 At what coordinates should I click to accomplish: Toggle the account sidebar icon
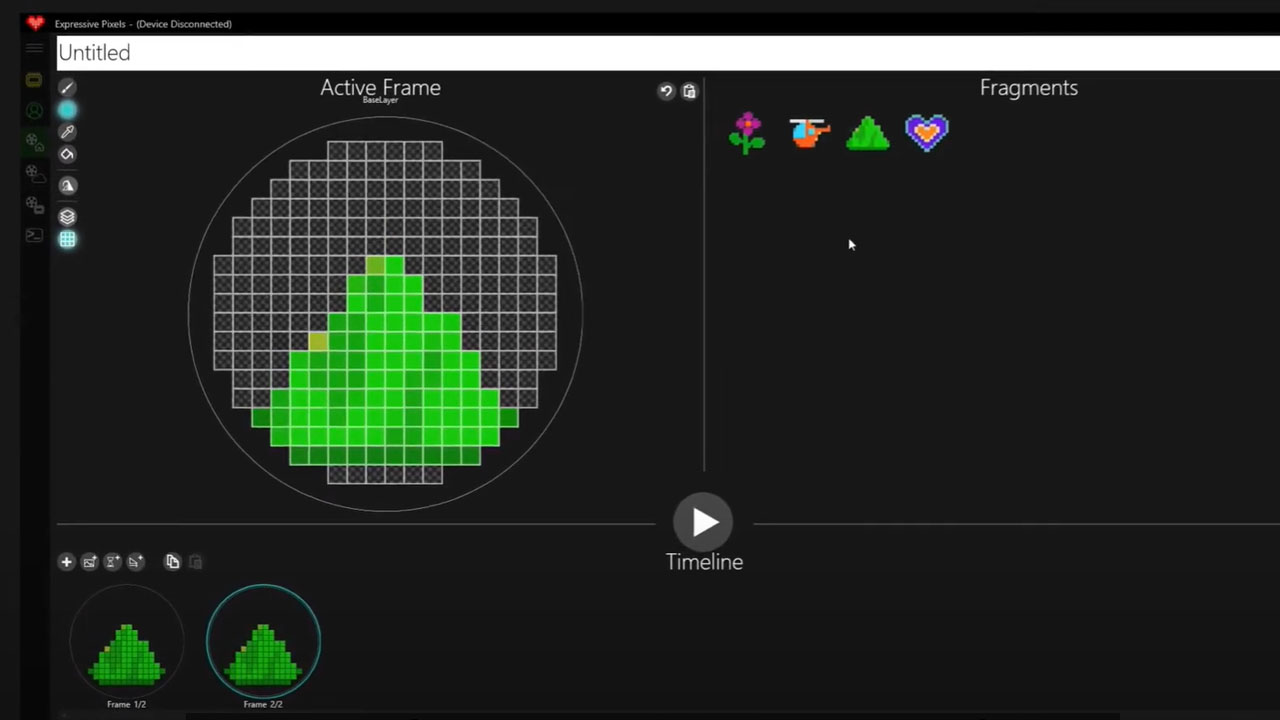tap(34, 110)
